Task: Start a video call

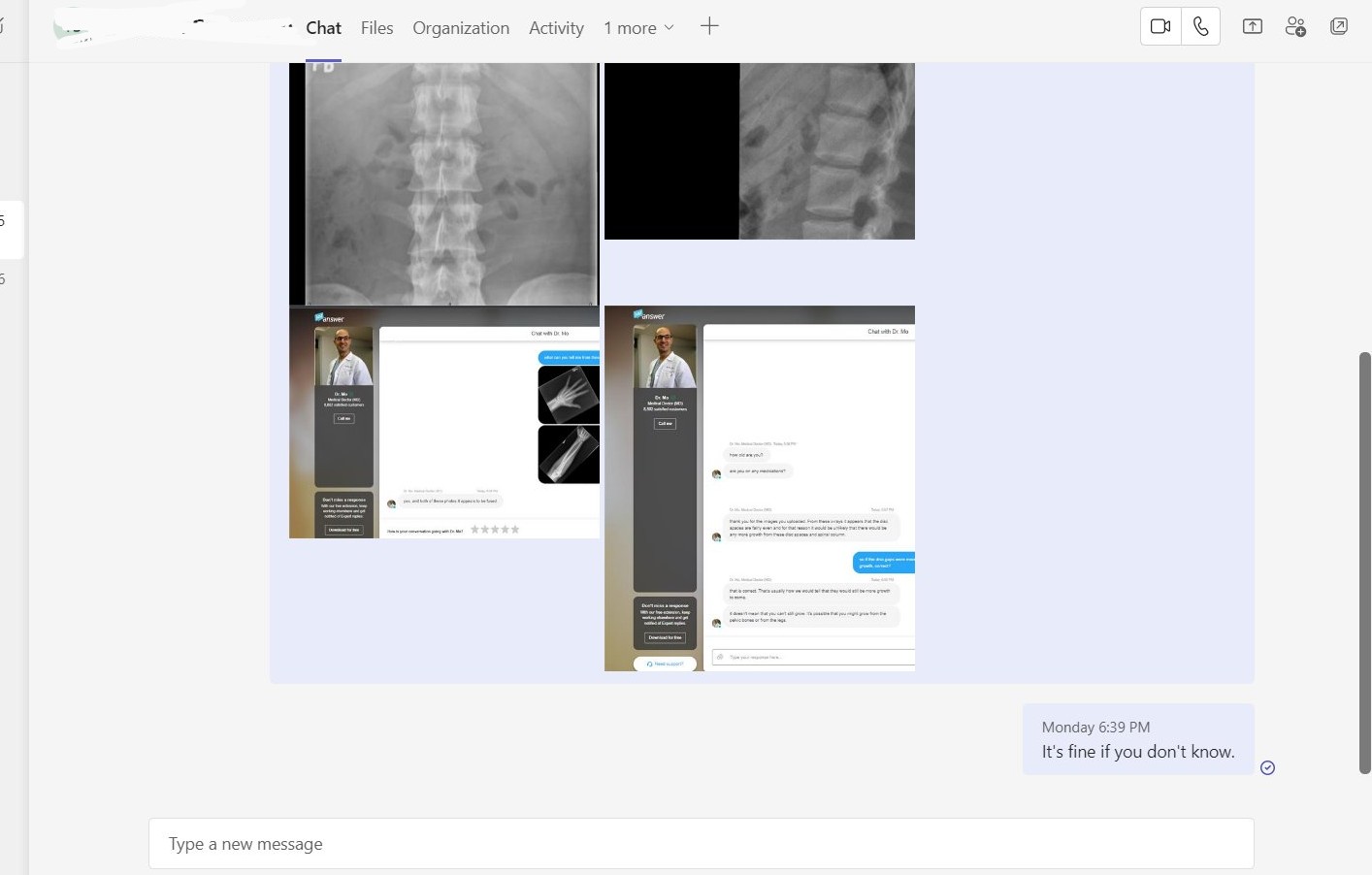Action: [x=1160, y=26]
